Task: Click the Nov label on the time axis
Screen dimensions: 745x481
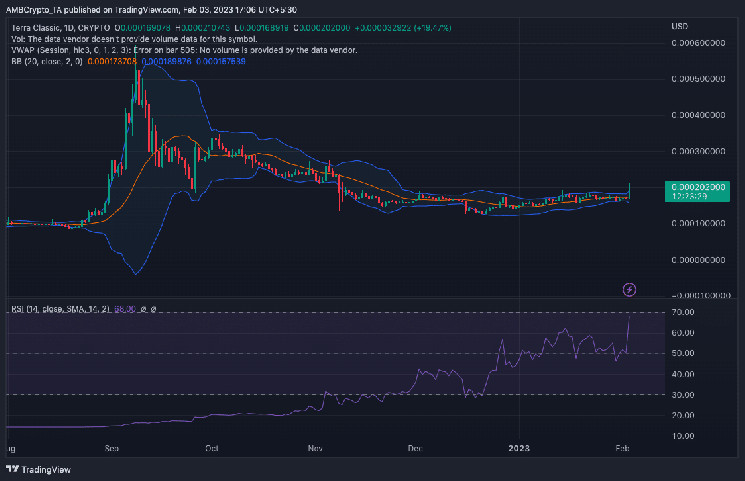Action: pos(315,448)
